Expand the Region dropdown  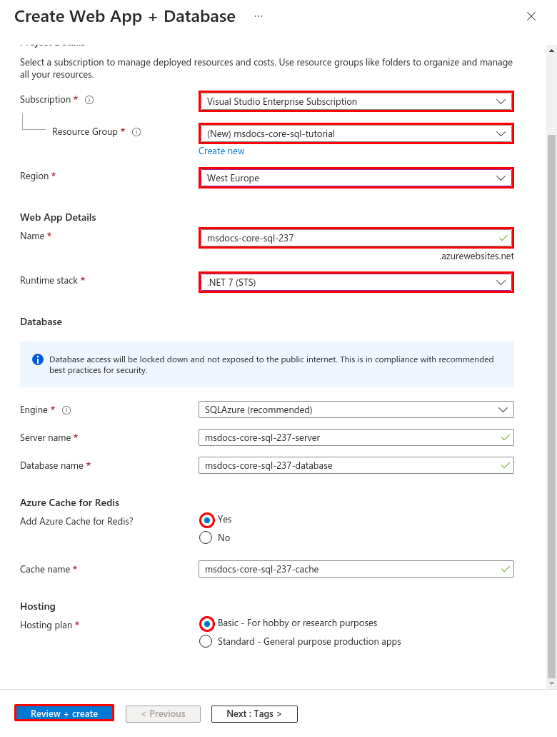[356, 178]
